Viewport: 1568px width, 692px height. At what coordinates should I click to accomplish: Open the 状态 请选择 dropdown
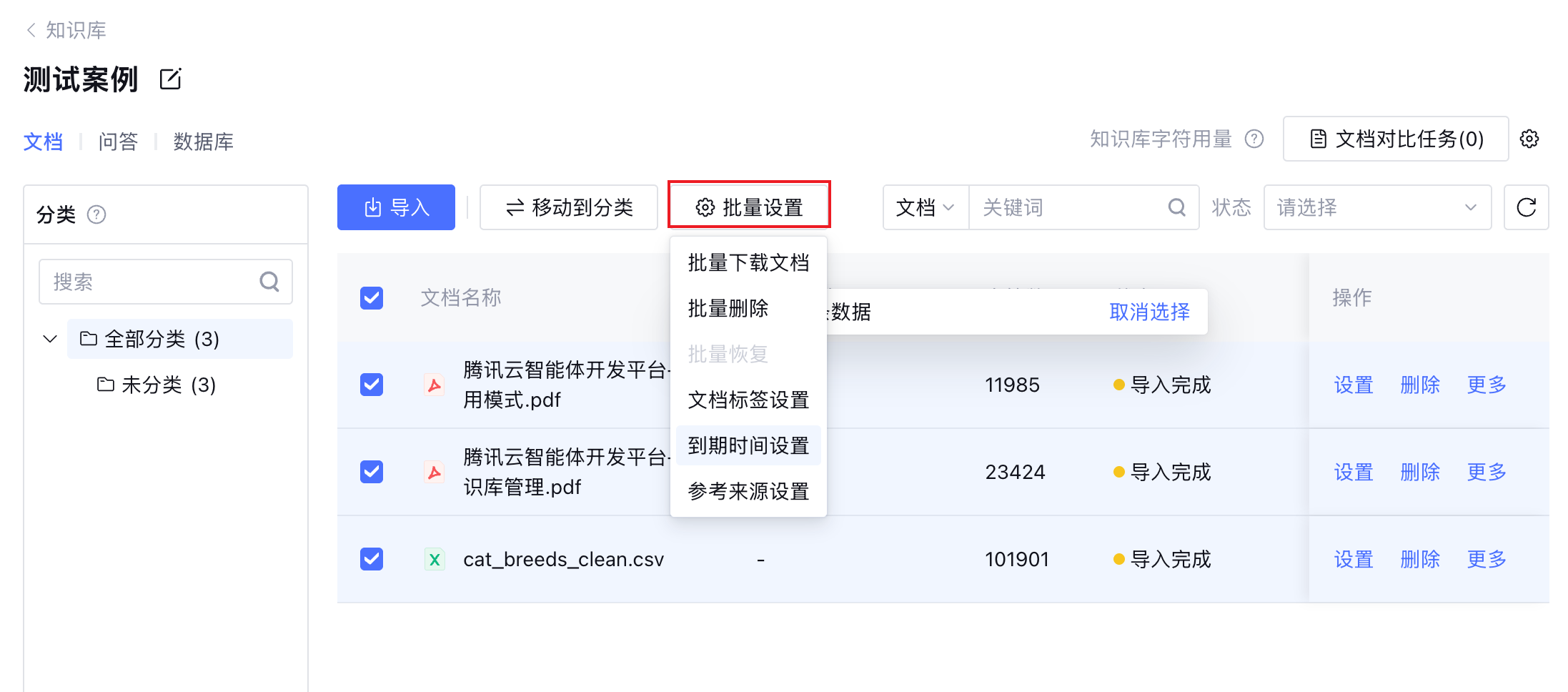1377,207
